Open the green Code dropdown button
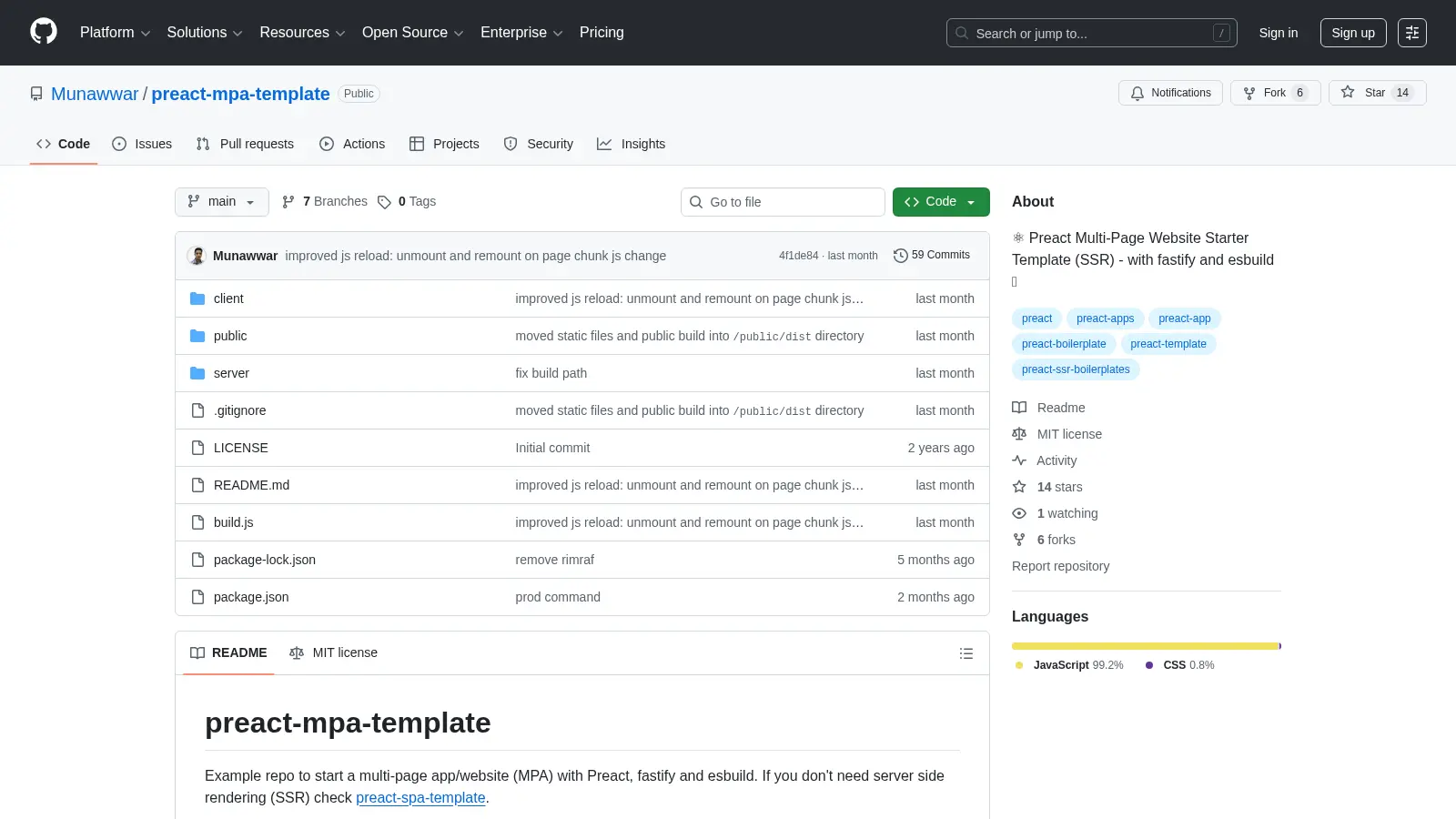The image size is (1456, 819). tap(941, 202)
